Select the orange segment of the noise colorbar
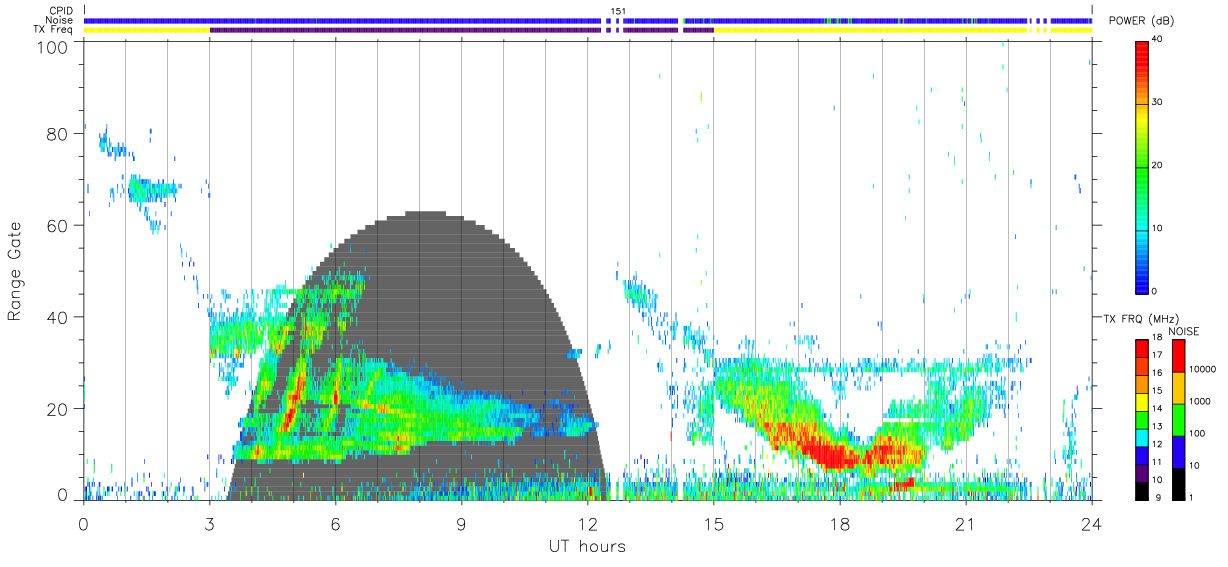1228x567 pixels. [x=1178, y=388]
